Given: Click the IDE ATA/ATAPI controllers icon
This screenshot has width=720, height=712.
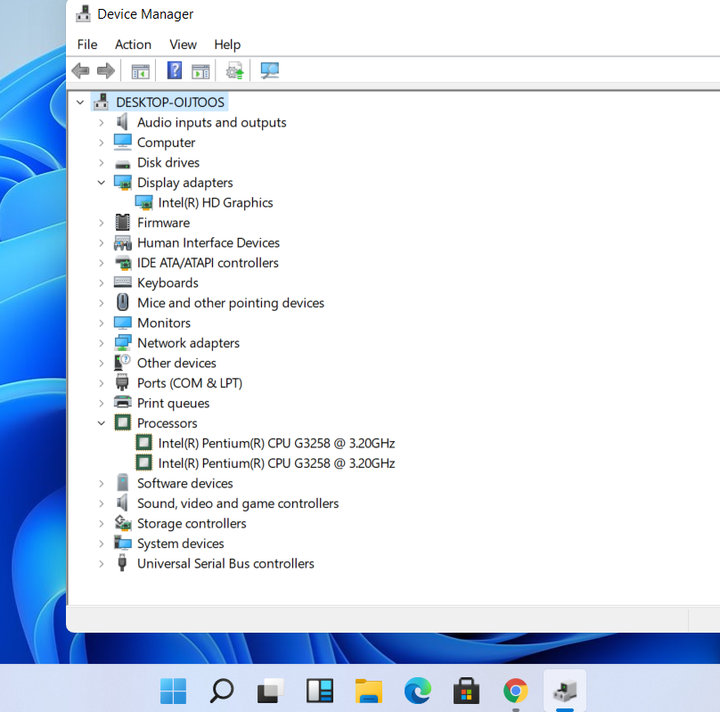Looking at the screenshot, I should [x=123, y=263].
